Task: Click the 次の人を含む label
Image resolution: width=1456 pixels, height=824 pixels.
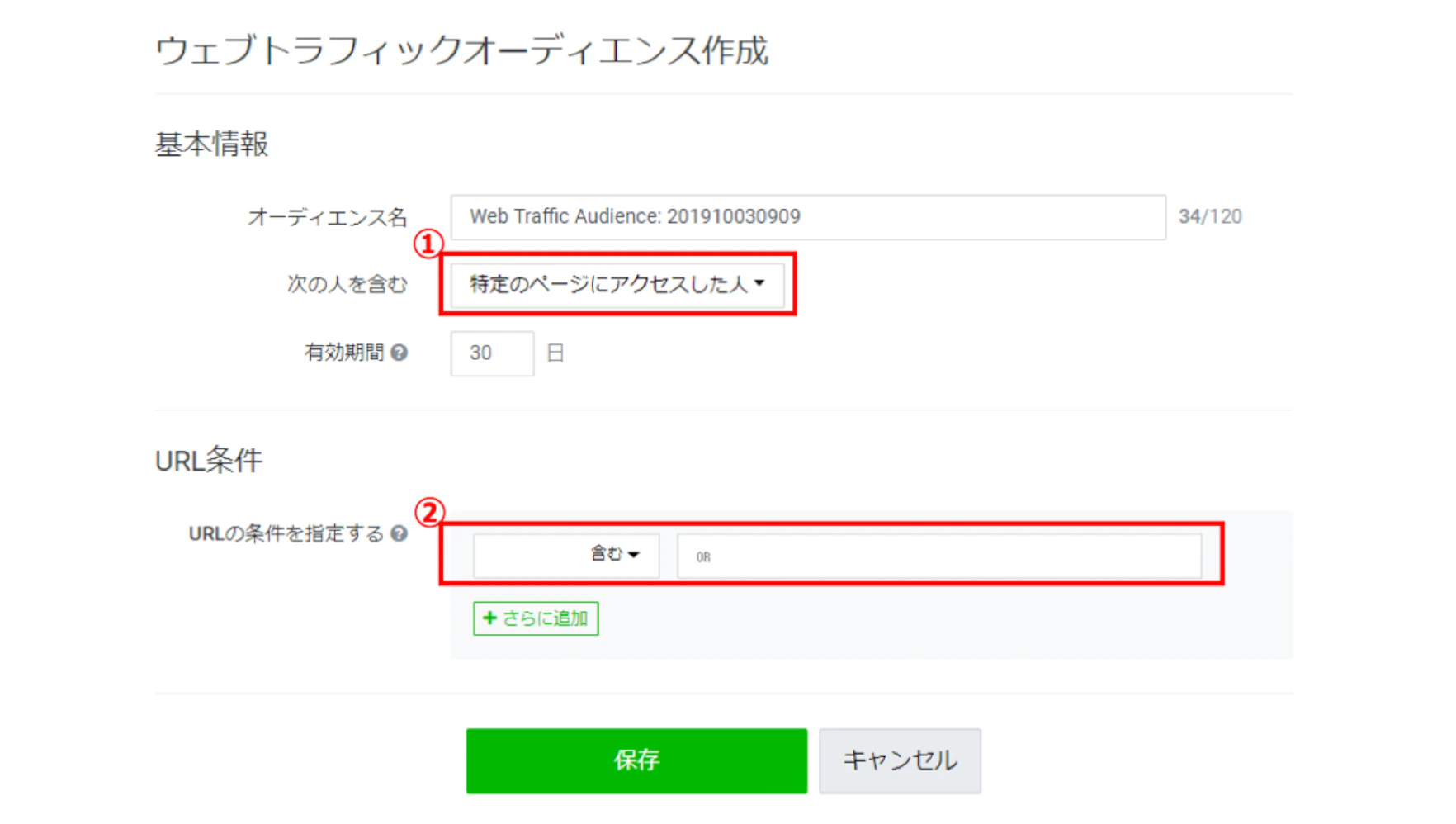Action: pyautogui.click(x=347, y=285)
